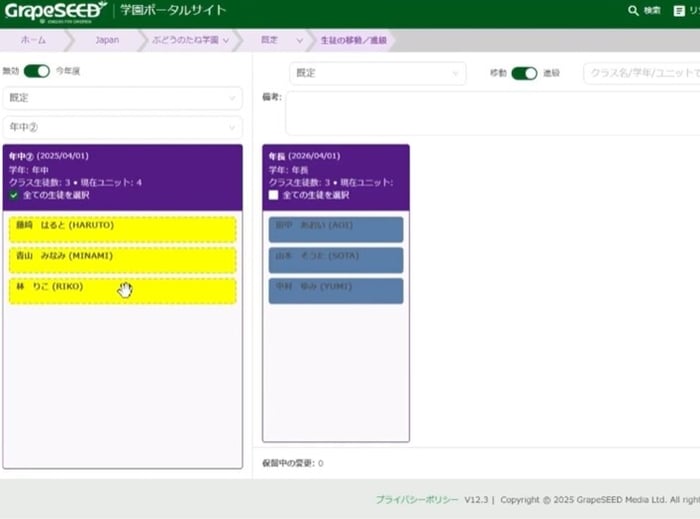Select student りこ (RIKO) card

tap(122, 291)
